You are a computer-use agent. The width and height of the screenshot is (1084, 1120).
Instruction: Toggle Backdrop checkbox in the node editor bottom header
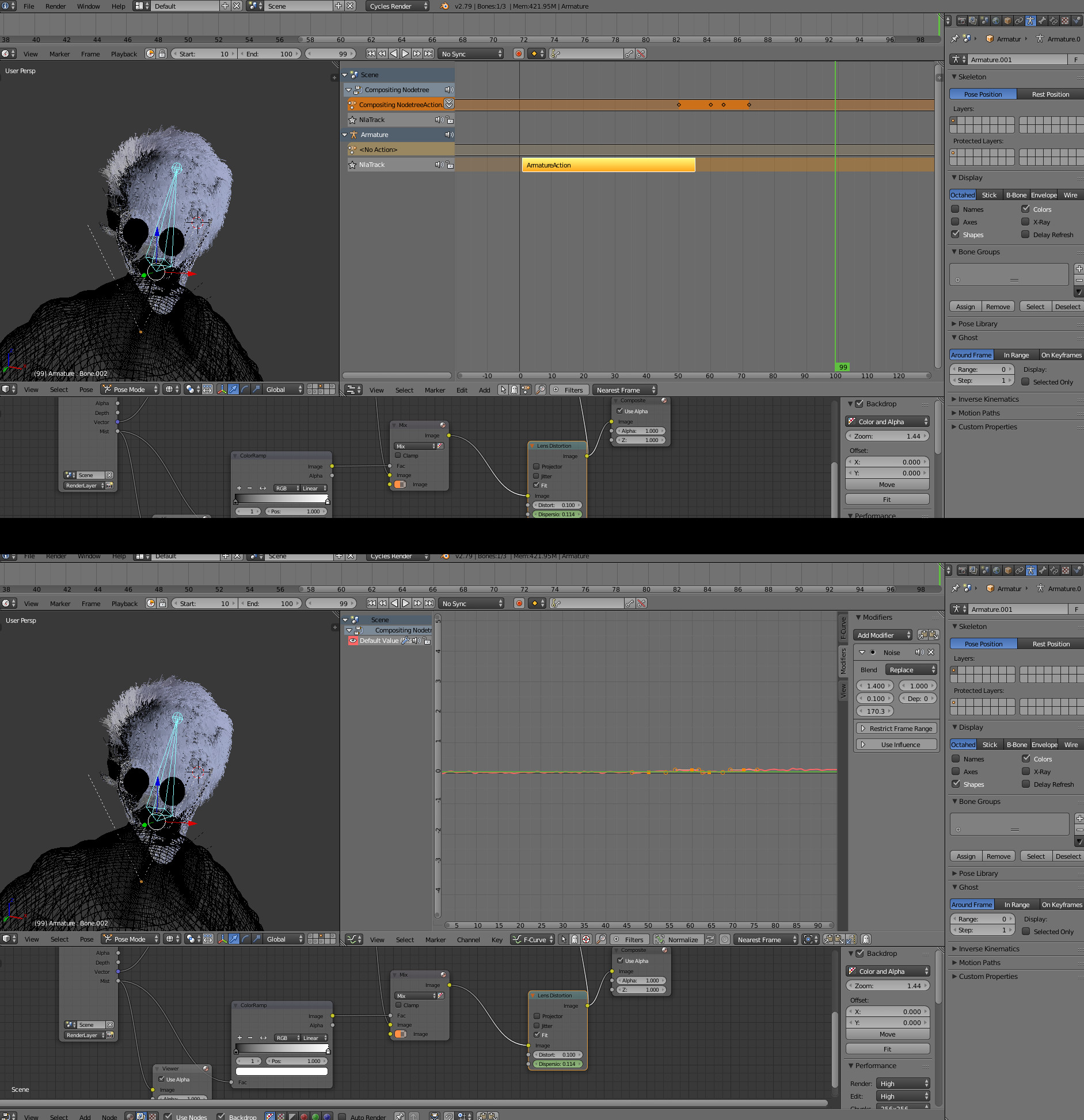(x=220, y=1117)
